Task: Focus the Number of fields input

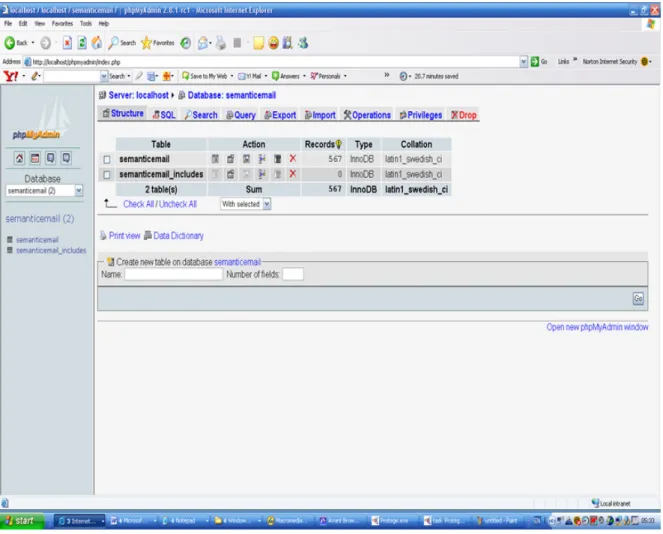Action: click(293, 275)
